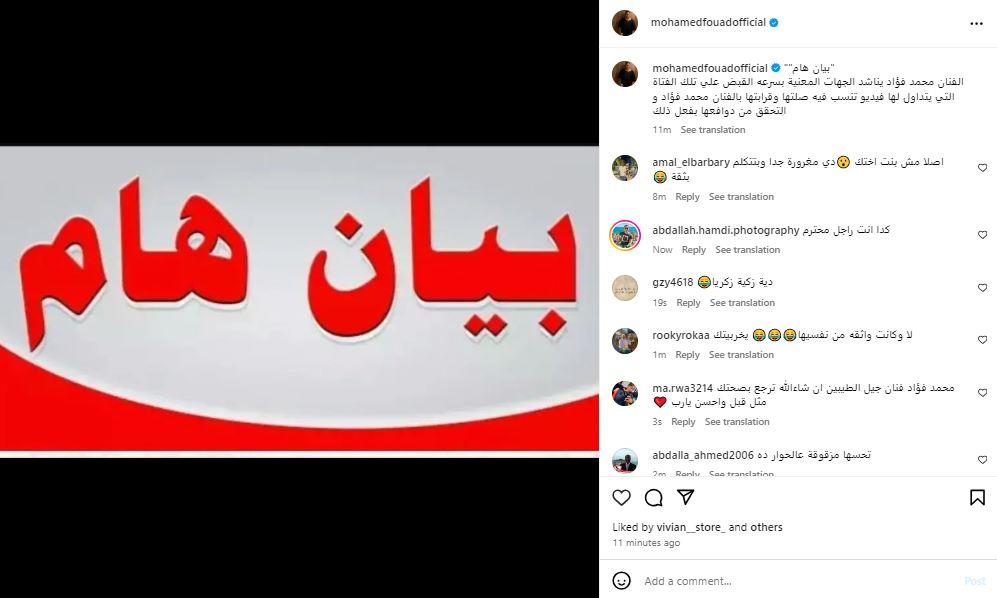Open mohamedfouadofficial header profile picture
997x598 pixels.
pos(624,23)
